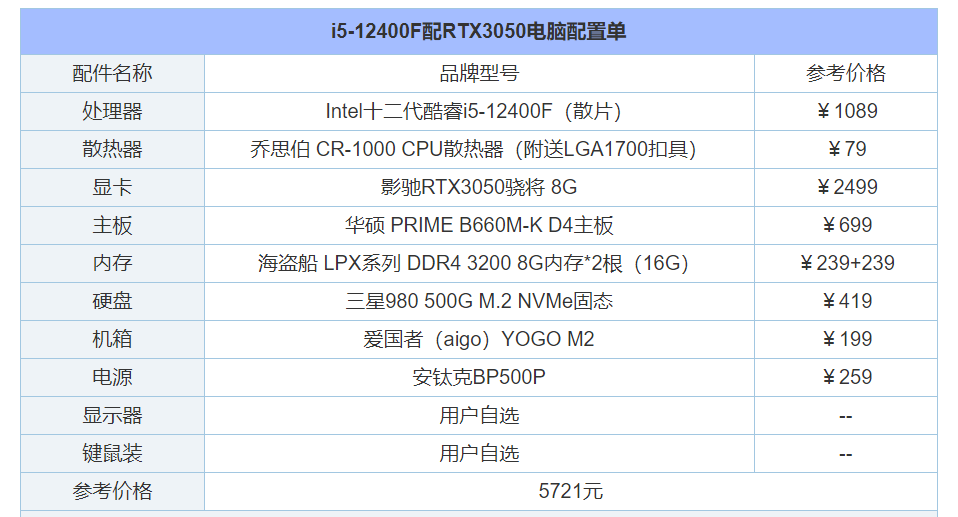This screenshot has width=958, height=517.
Task: Click the 爱国者 (aigo) YOGO M2 cell
Action: (x=479, y=339)
